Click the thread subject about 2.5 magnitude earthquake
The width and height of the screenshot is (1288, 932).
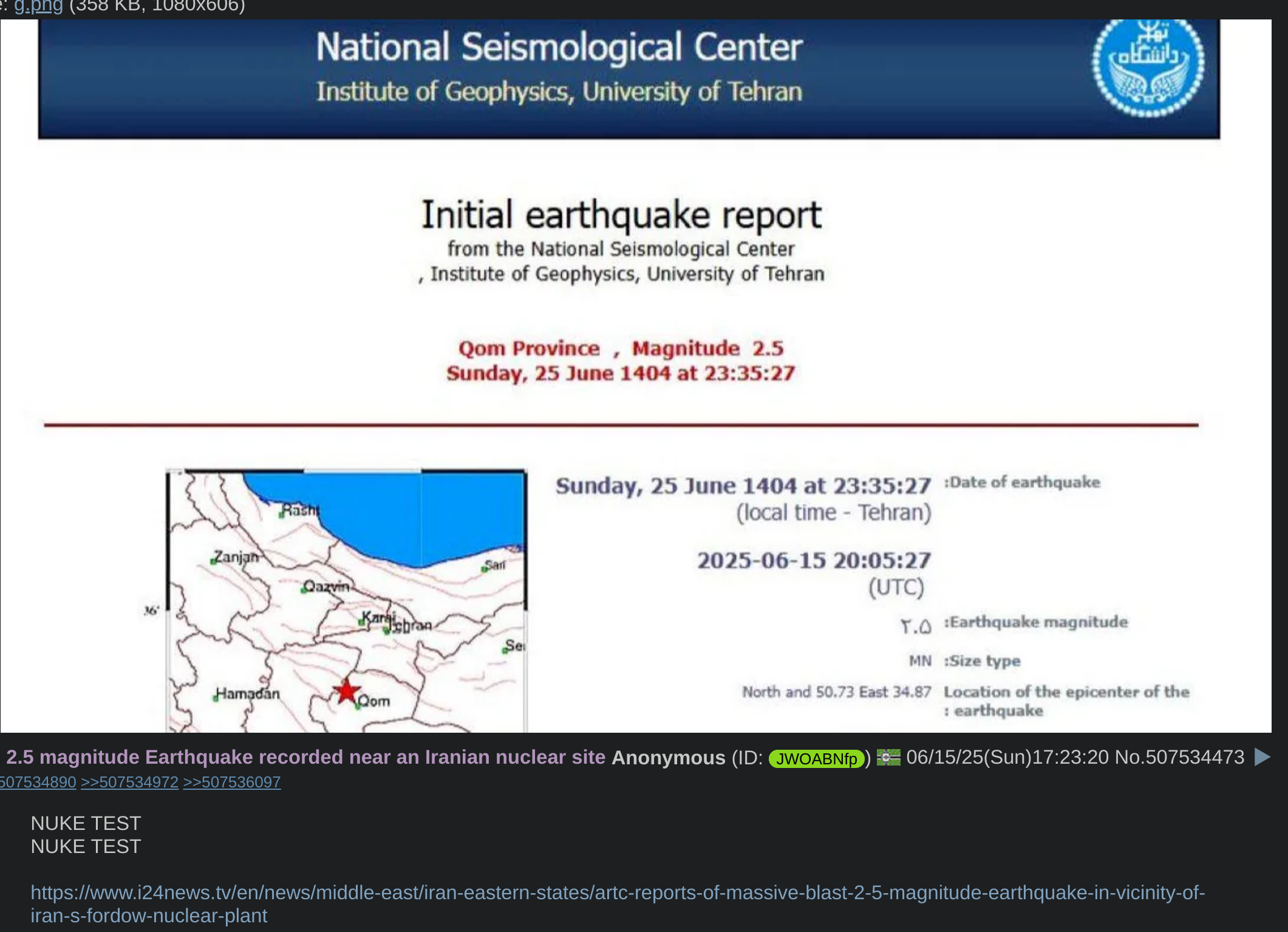[x=305, y=757]
